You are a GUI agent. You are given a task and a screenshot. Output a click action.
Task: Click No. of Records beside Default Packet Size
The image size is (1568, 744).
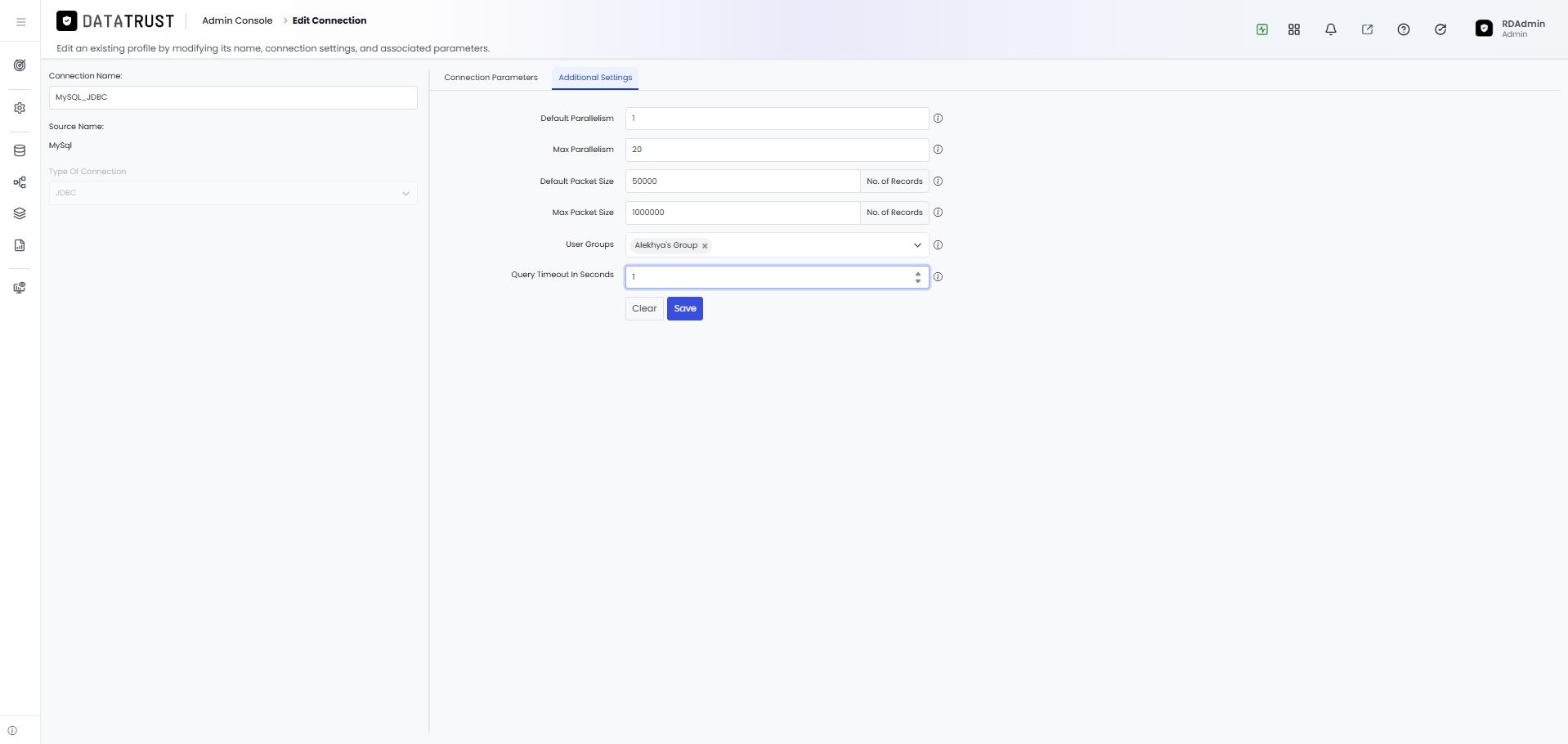(894, 182)
